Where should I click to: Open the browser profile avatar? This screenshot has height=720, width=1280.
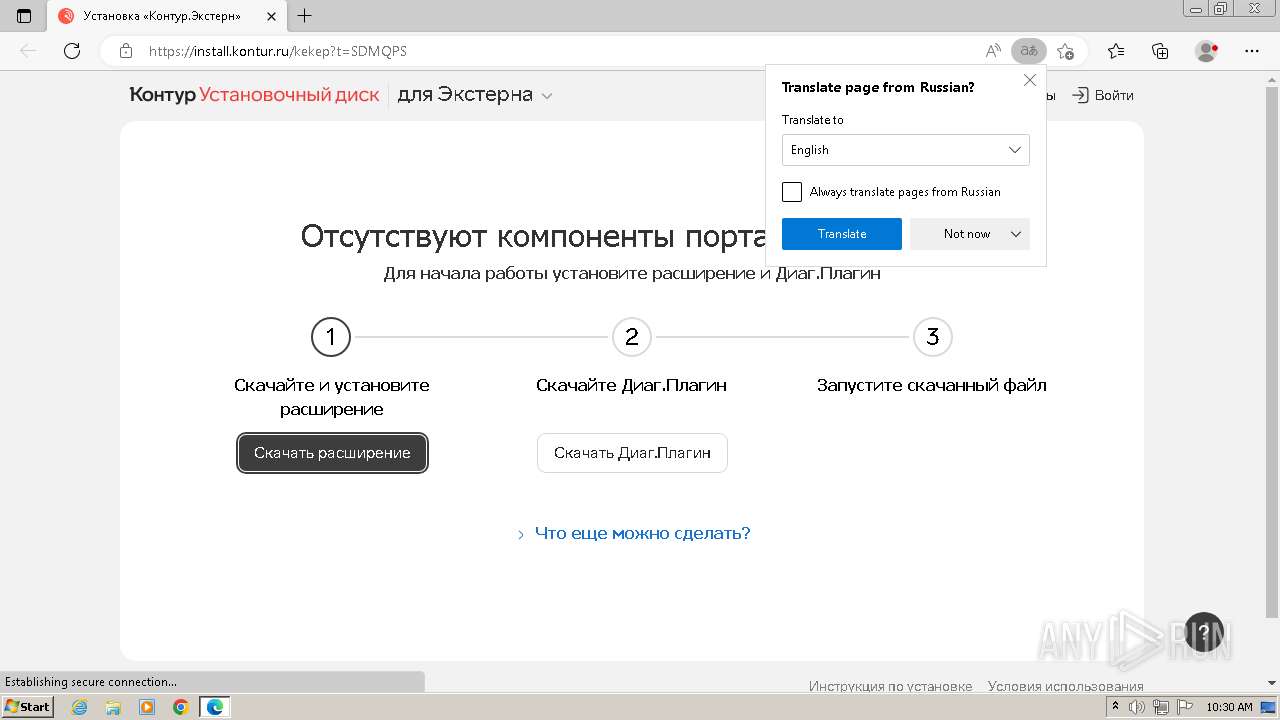(1207, 51)
